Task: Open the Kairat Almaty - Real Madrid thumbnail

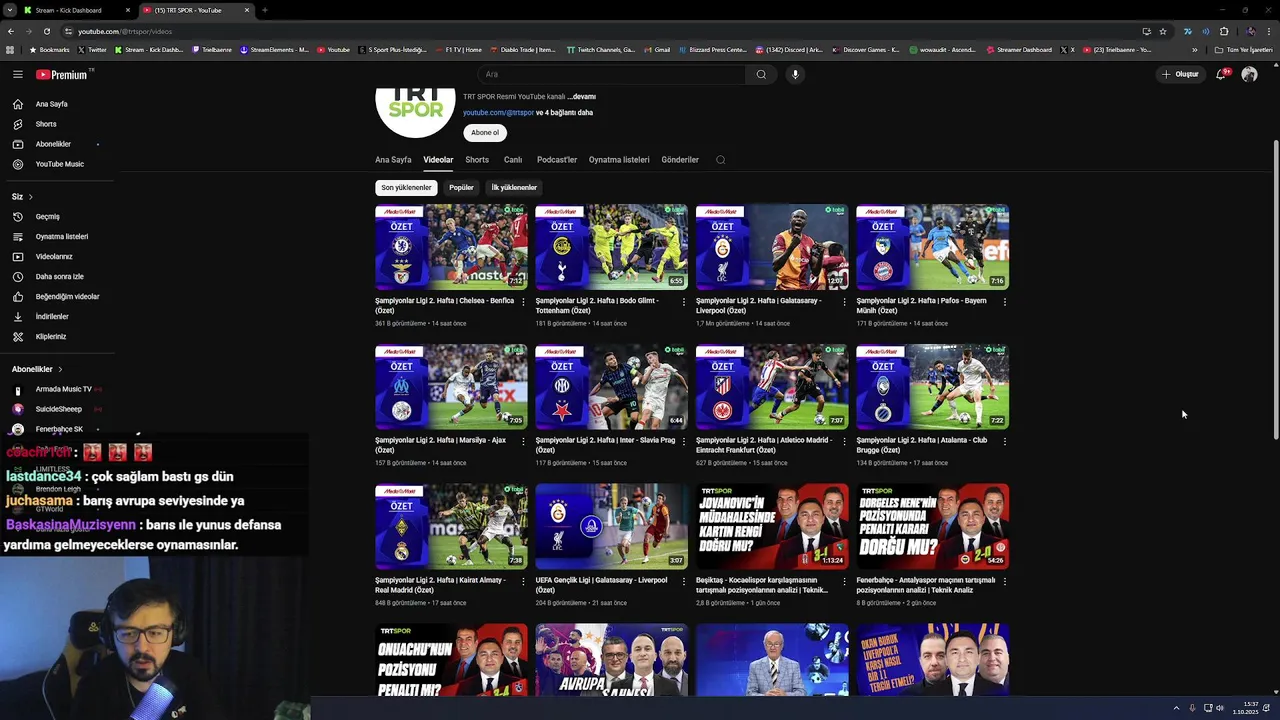Action: coord(451,527)
